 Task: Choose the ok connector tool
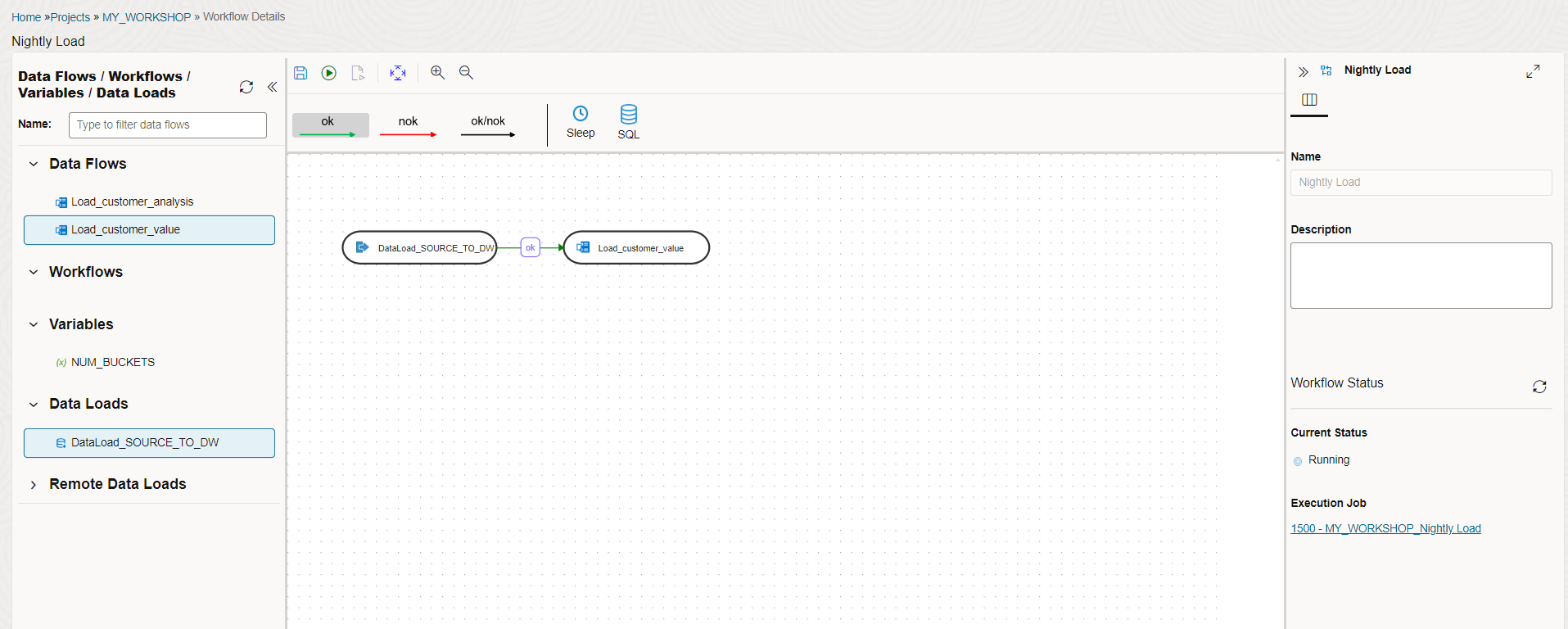[330, 125]
